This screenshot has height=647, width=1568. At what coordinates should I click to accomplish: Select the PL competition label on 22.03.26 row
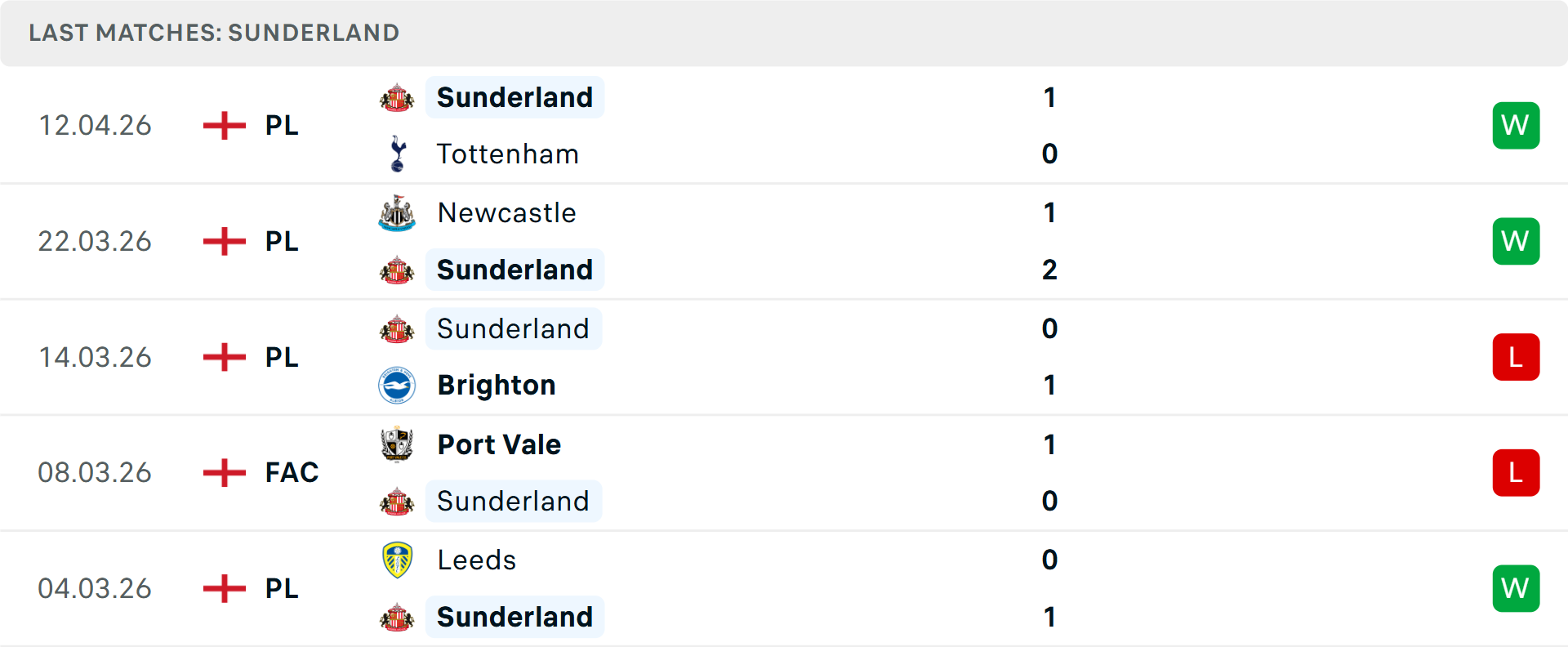(280, 241)
